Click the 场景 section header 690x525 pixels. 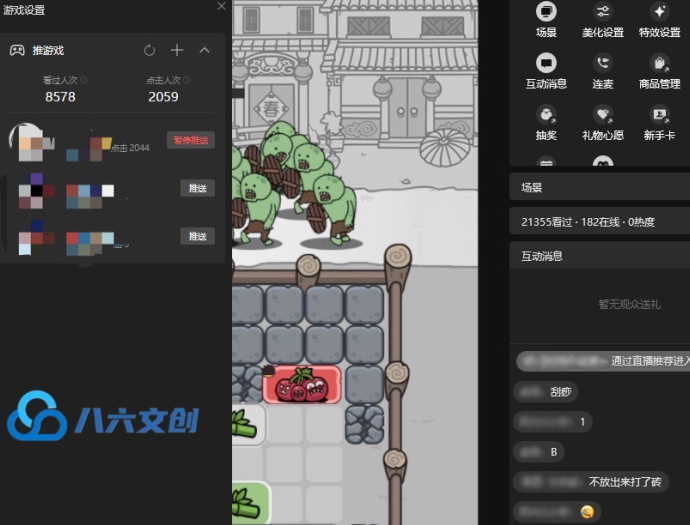click(x=599, y=187)
